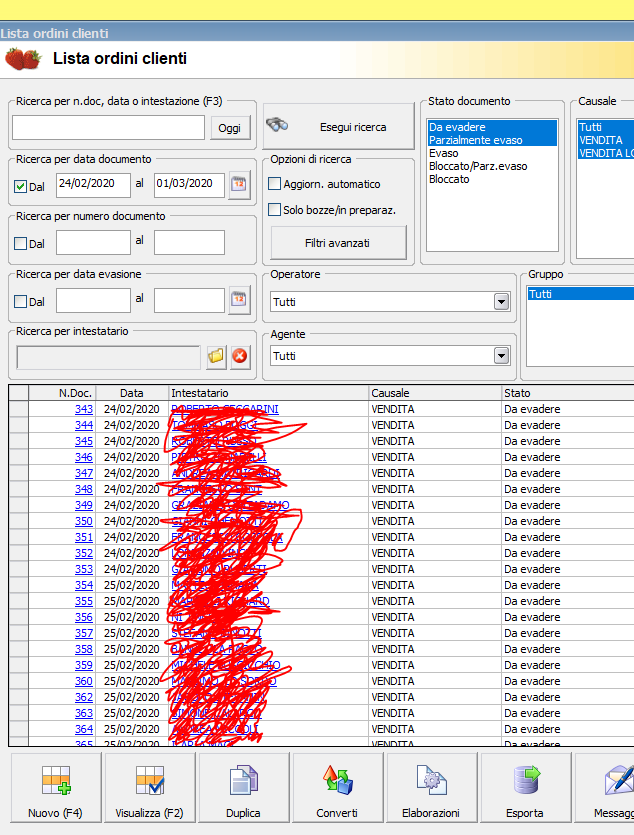Image resolution: width=634 pixels, height=835 pixels.
Task: Open order number 343 link
Action: click(x=84, y=409)
